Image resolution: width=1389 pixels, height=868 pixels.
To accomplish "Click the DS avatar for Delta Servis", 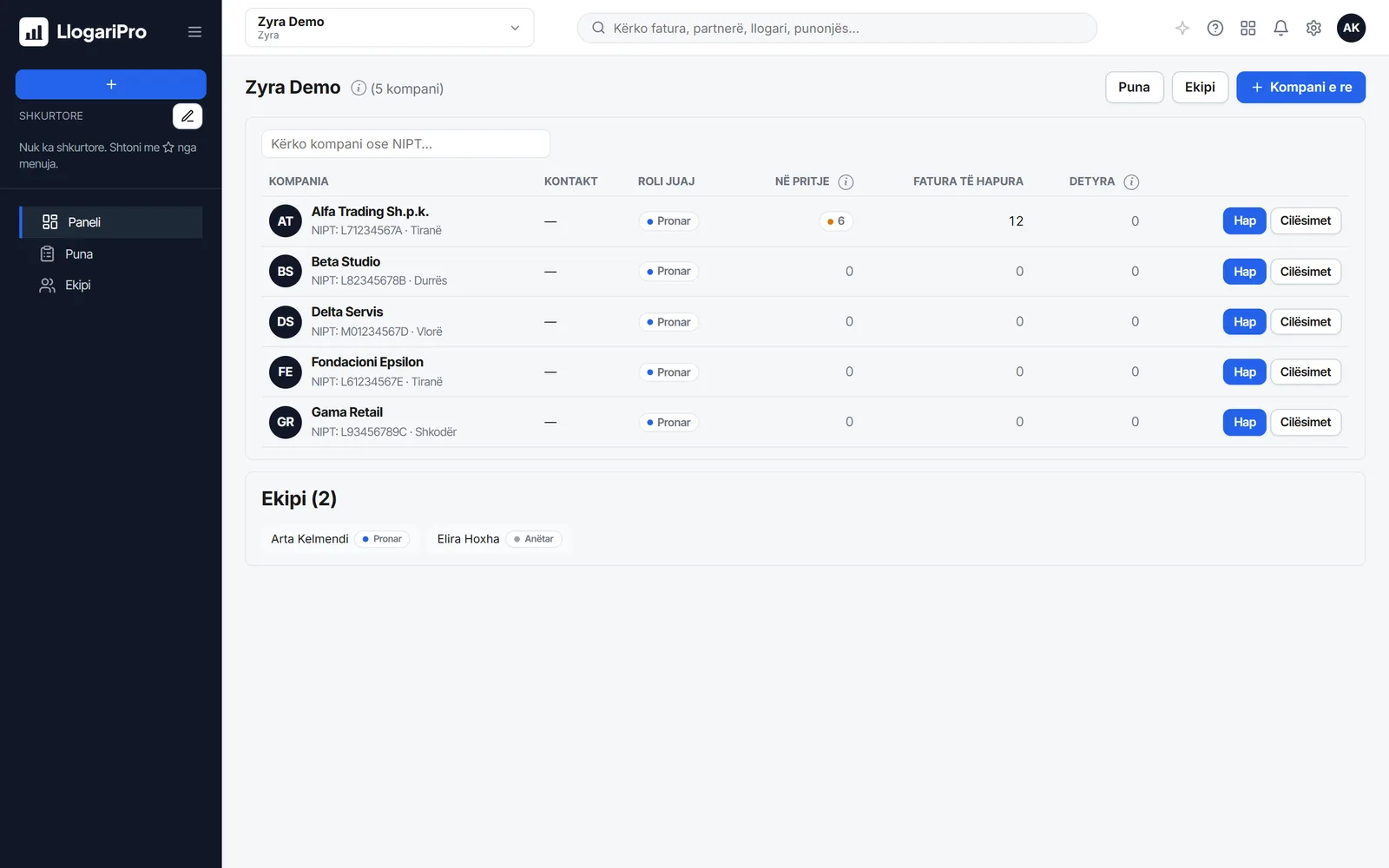I will (285, 322).
